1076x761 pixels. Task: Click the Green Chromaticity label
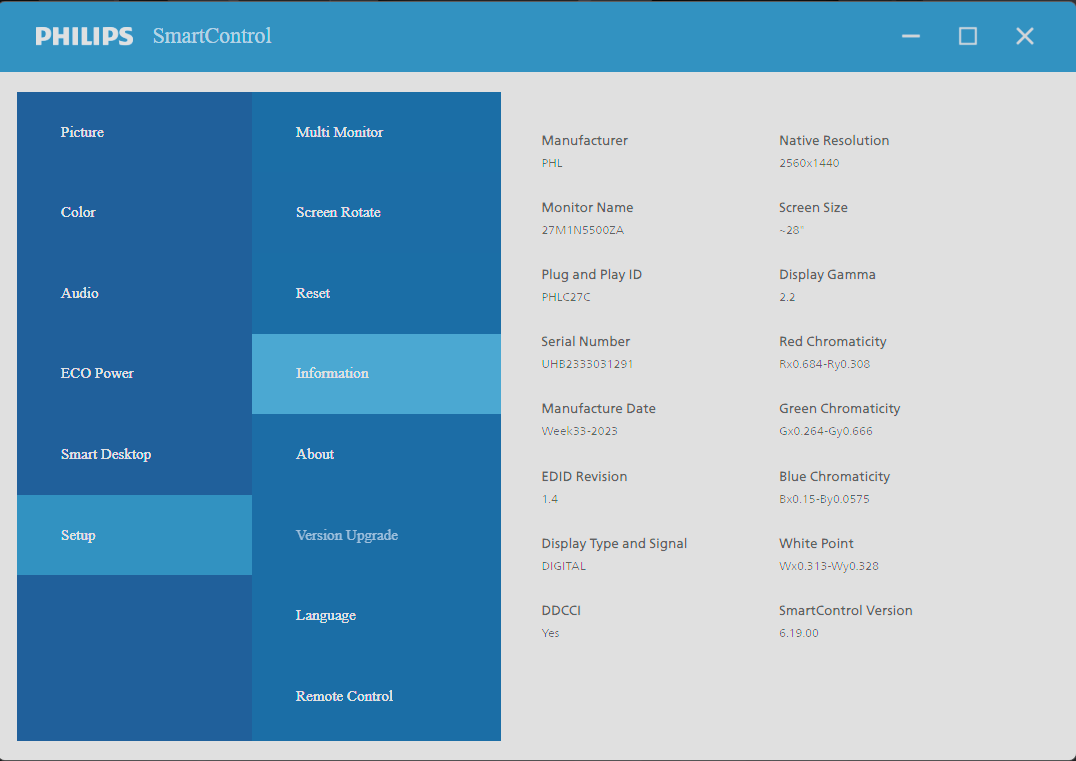[x=839, y=409]
